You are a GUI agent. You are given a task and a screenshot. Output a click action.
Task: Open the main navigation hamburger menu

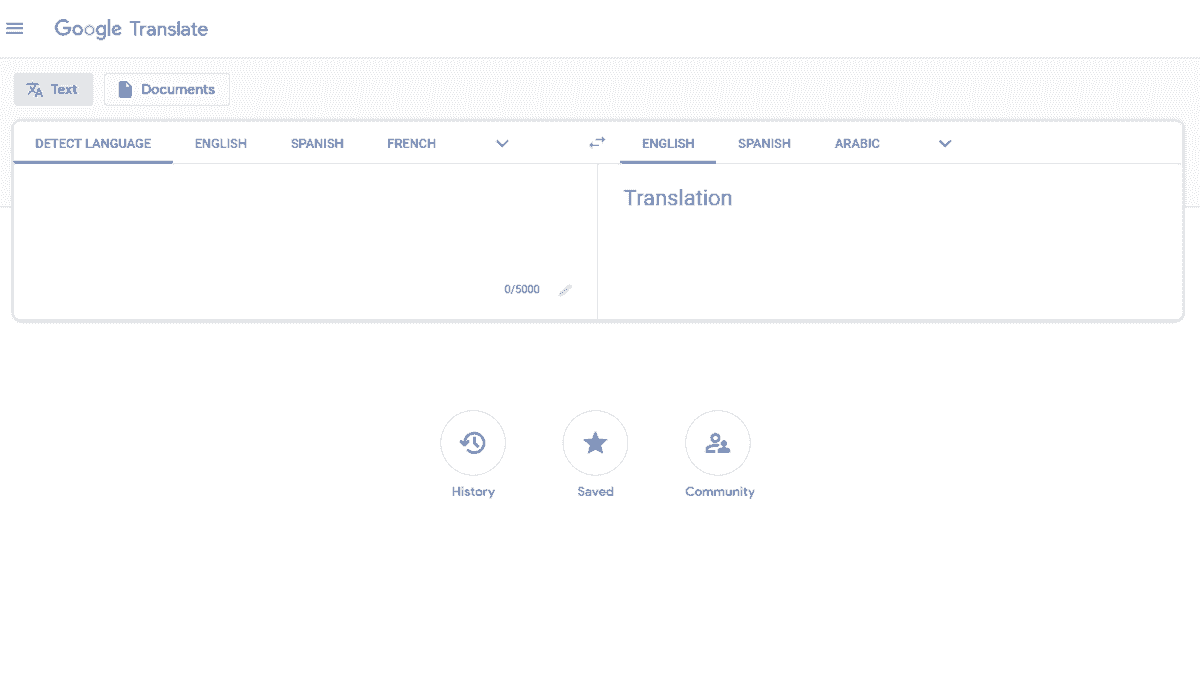15,28
